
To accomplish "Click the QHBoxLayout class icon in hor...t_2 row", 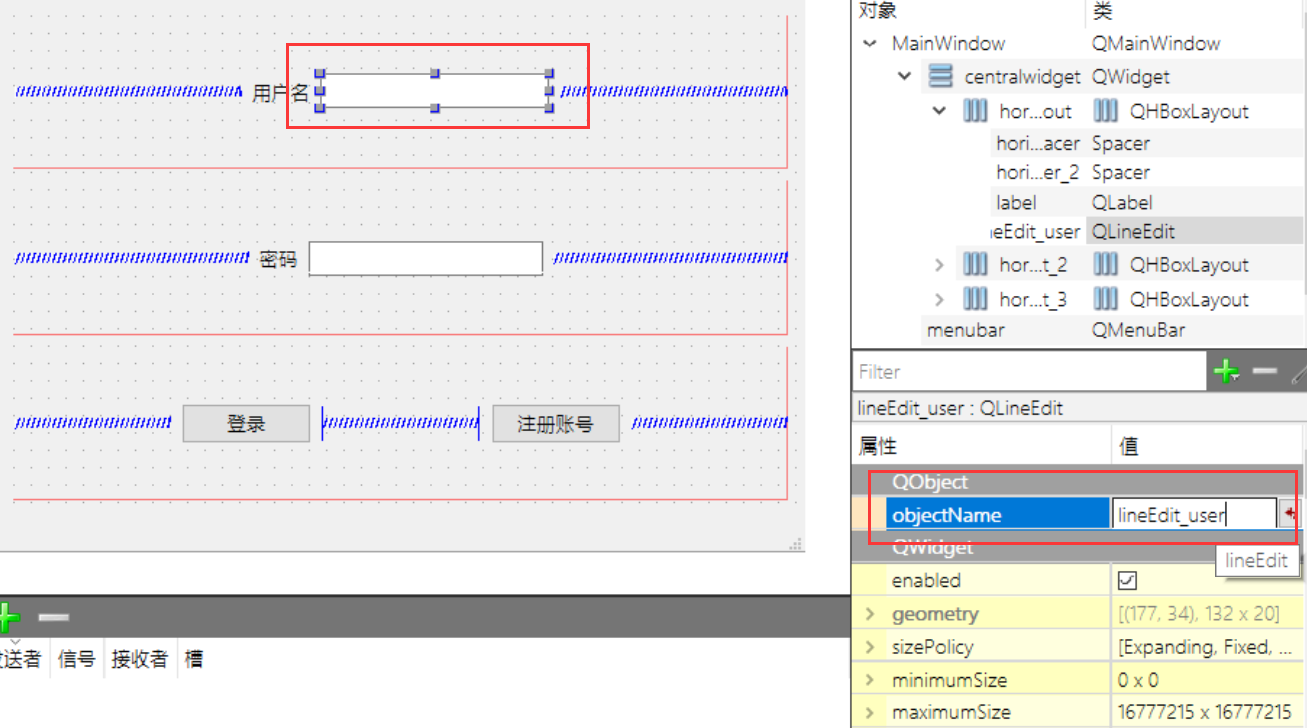I will tap(1106, 265).
